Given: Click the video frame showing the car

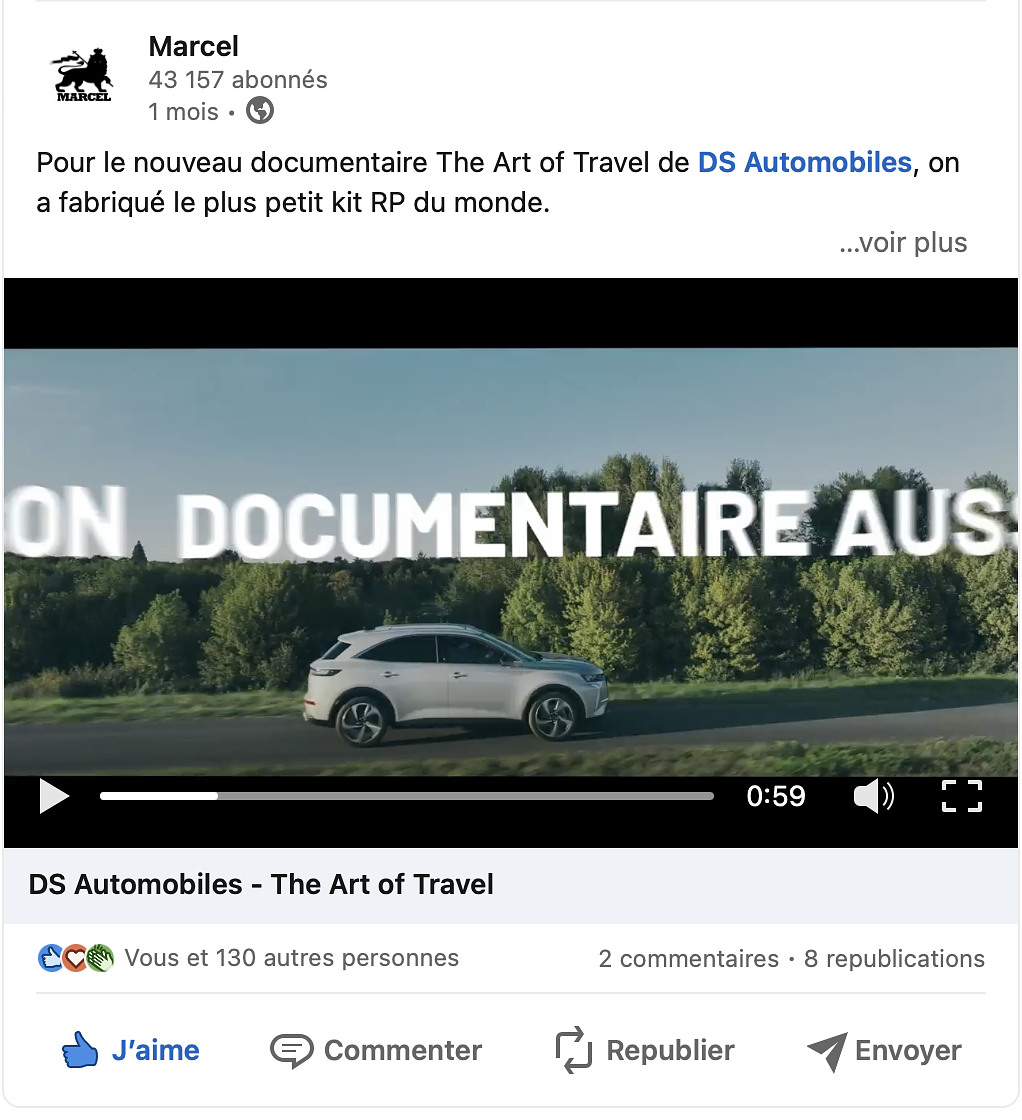Looking at the screenshot, I should click(x=511, y=562).
